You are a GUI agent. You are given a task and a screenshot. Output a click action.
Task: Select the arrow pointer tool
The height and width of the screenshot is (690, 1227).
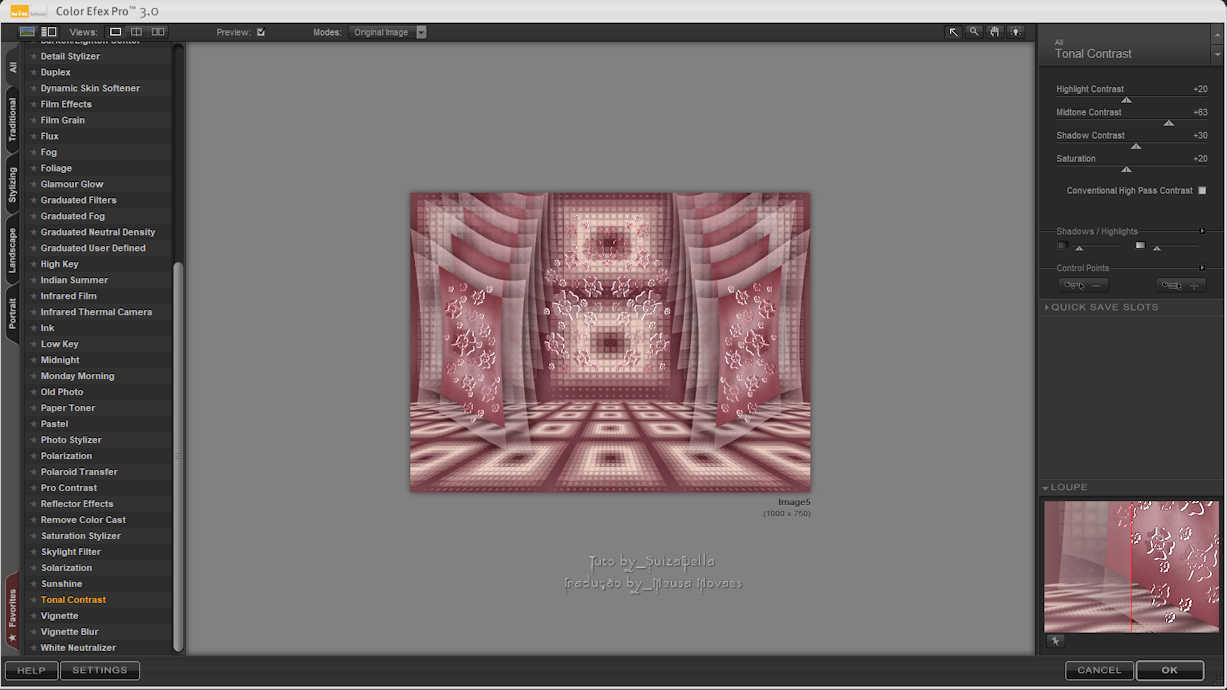[953, 32]
